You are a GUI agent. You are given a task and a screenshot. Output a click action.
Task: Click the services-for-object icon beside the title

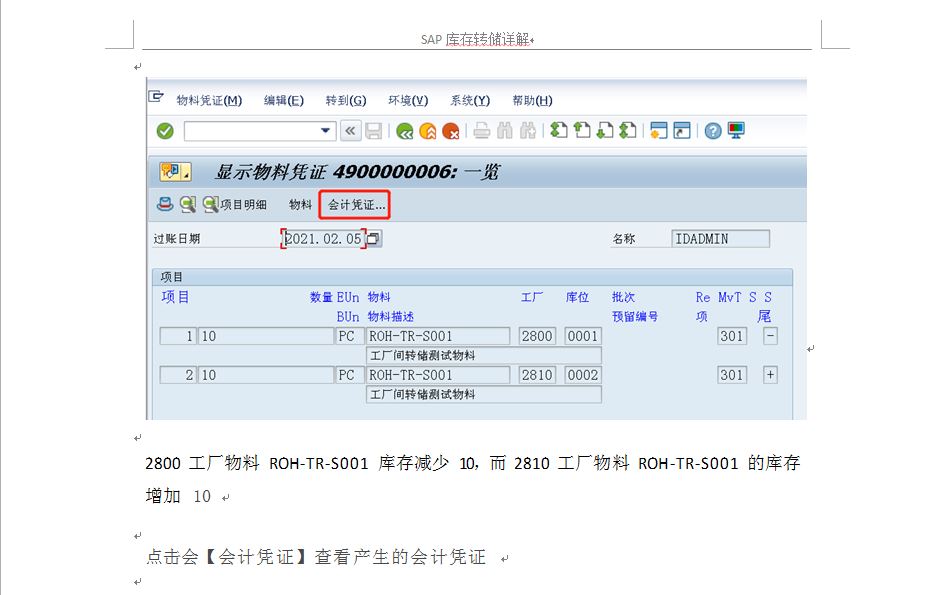coord(175,172)
